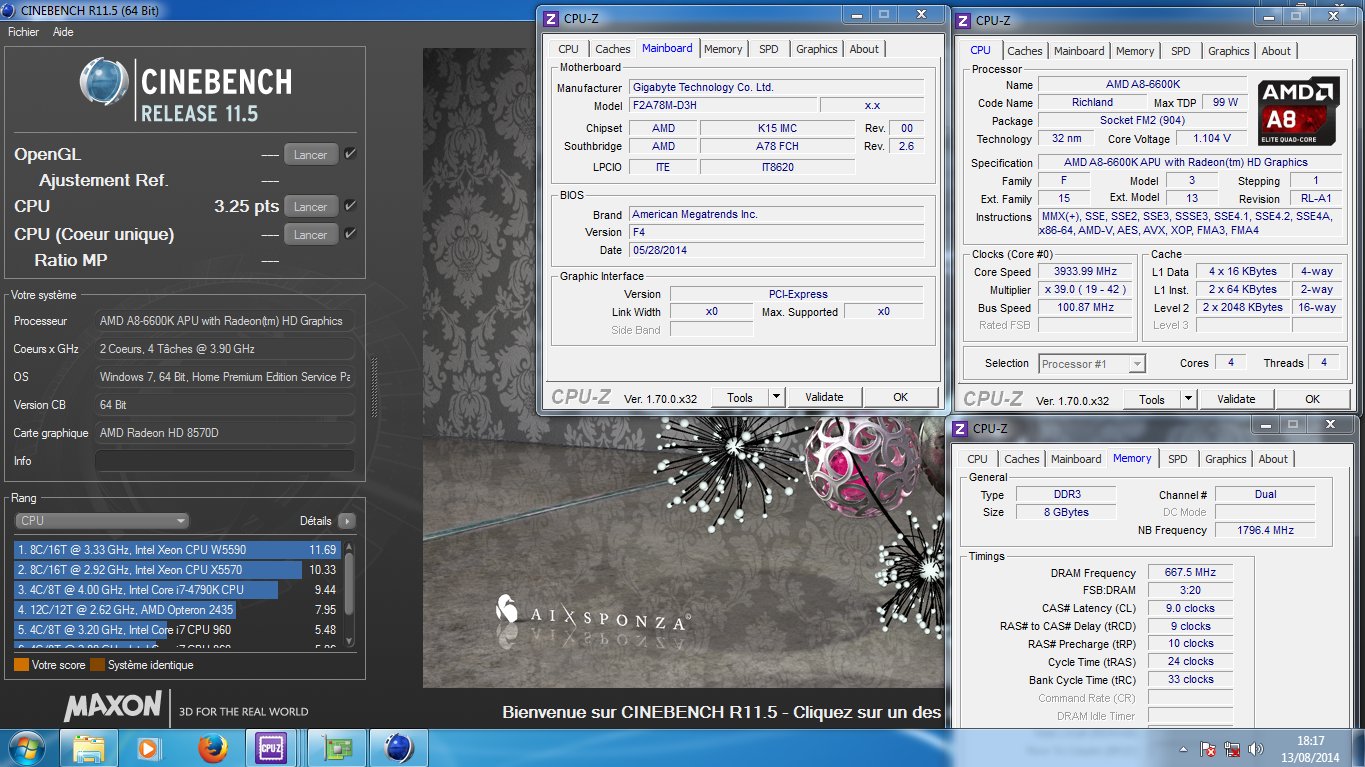Click the MAXON logo
1365x767 pixels.
coord(113,707)
